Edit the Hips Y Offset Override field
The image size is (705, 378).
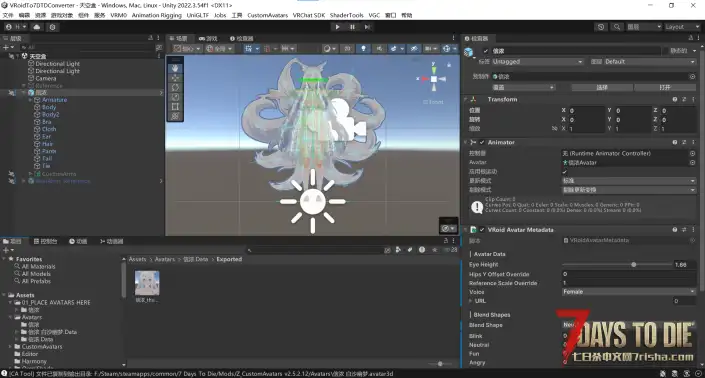(629, 274)
